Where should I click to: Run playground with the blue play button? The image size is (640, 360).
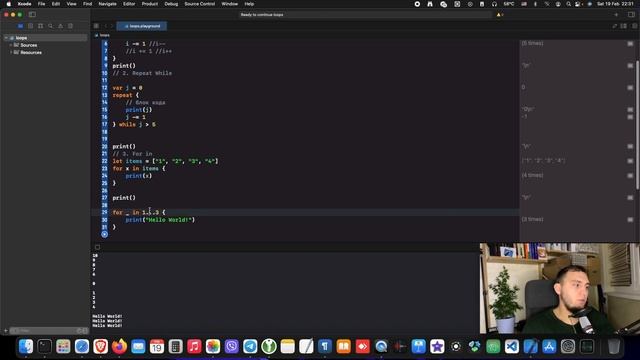104,234
